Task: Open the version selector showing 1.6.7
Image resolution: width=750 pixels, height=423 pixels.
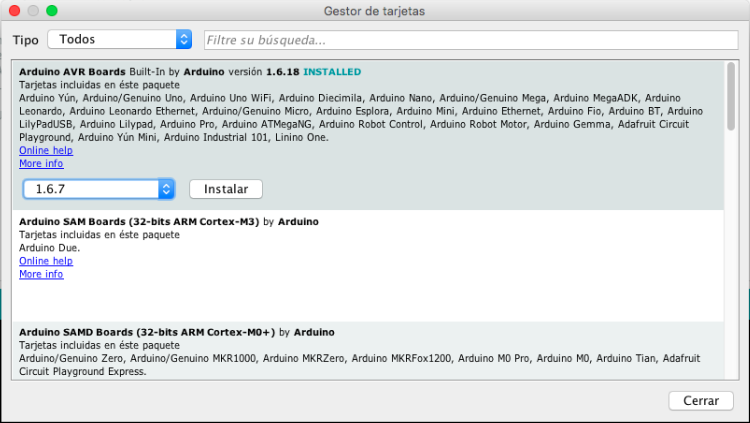Action: 99,189
